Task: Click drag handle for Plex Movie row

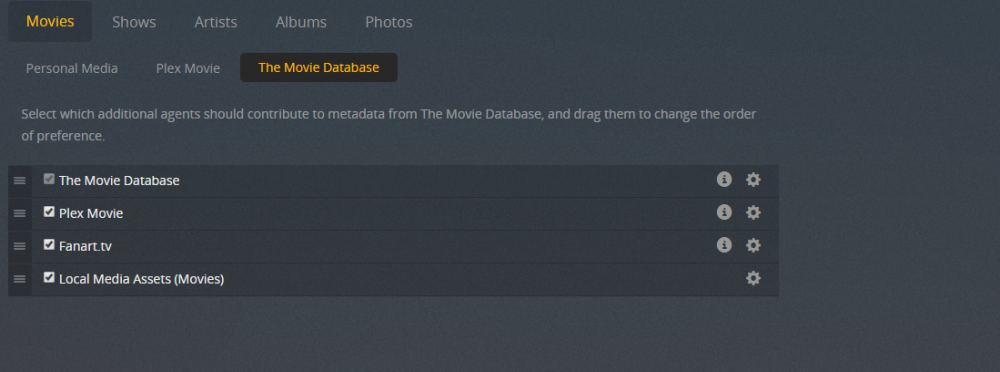Action: (20, 214)
